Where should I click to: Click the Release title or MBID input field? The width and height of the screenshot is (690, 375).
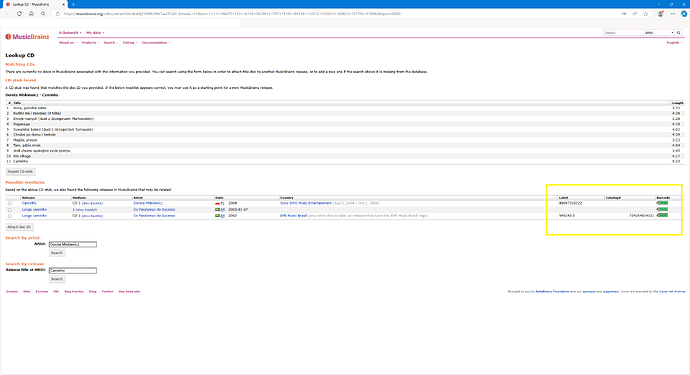click(x=73, y=270)
